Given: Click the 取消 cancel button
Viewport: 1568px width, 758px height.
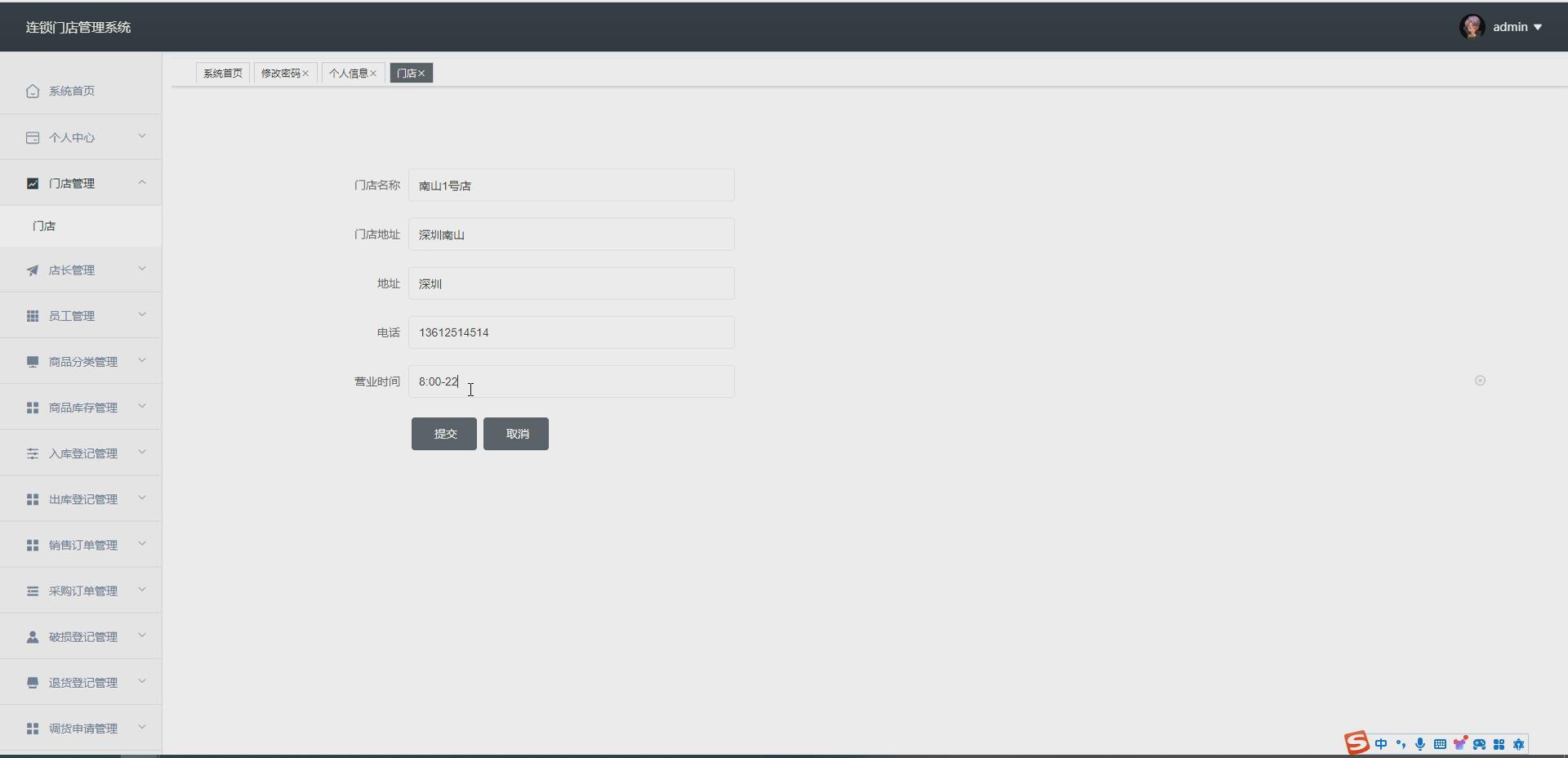Looking at the screenshot, I should pyautogui.click(x=516, y=434).
